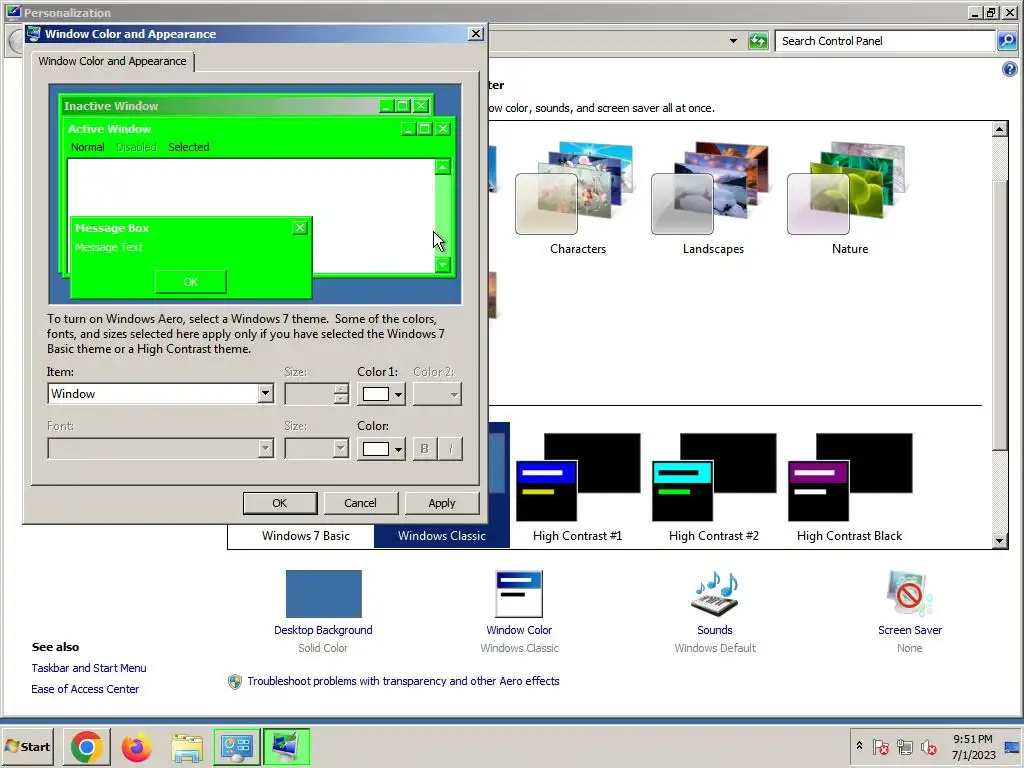Viewport: 1024px width, 768px height.
Task: Toggle the Bold font button
Action: (424, 449)
